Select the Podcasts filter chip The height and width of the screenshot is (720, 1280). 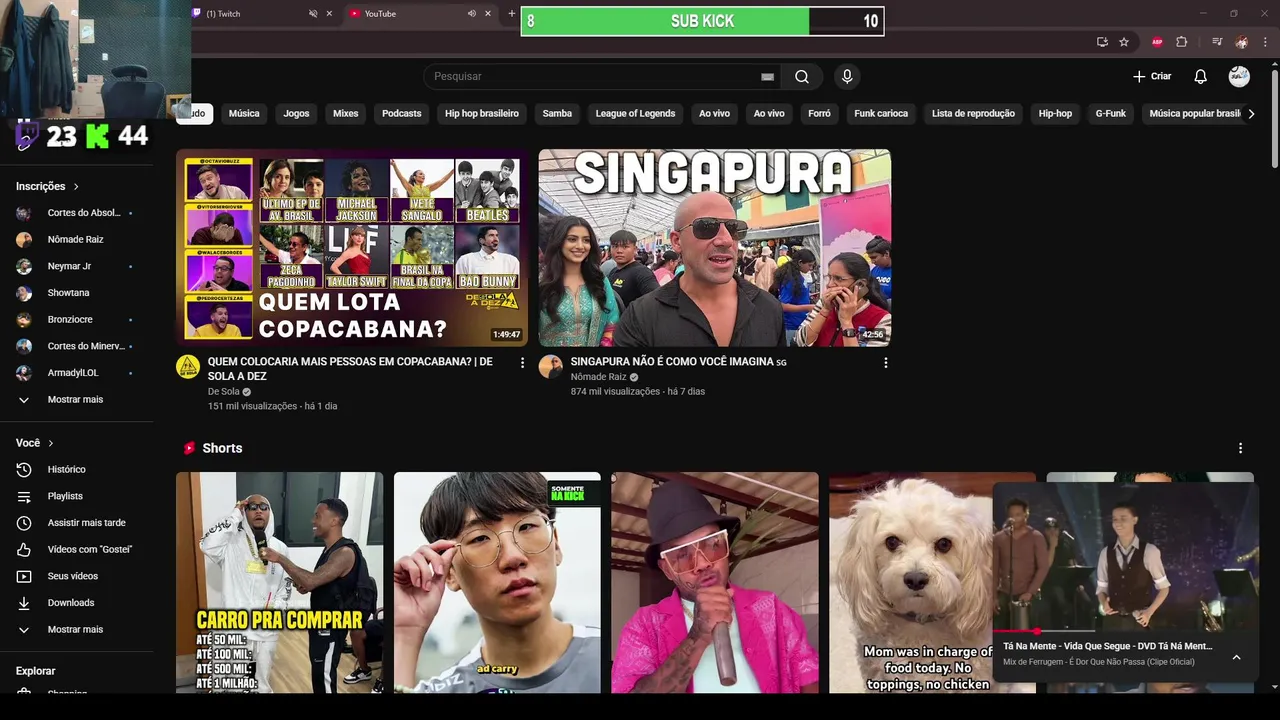[402, 114]
